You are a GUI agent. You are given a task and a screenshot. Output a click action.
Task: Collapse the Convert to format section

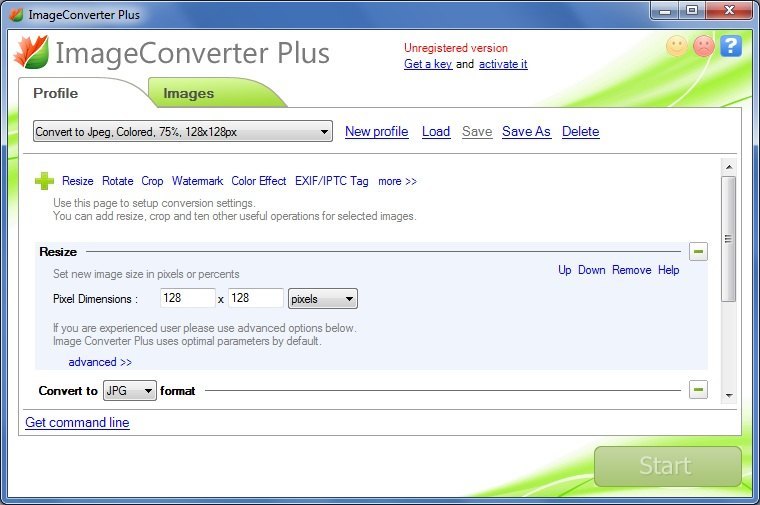pos(698,389)
